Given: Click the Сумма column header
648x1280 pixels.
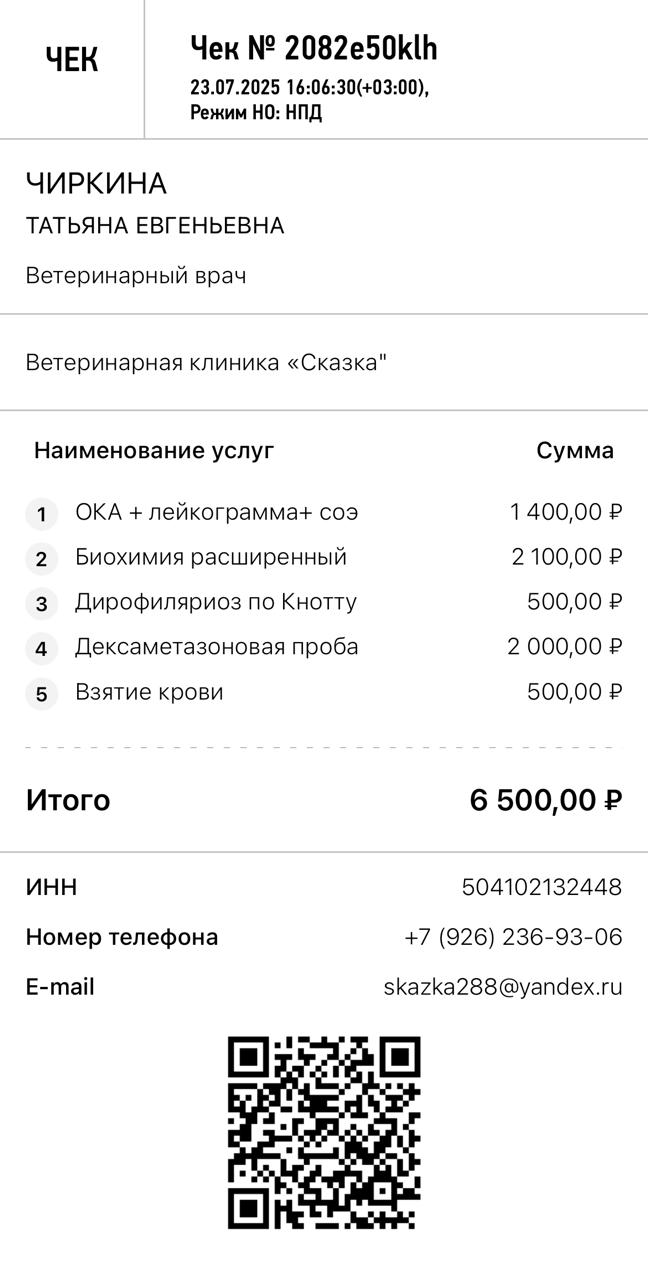Looking at the screenshot, I should [x=575, y=450].
